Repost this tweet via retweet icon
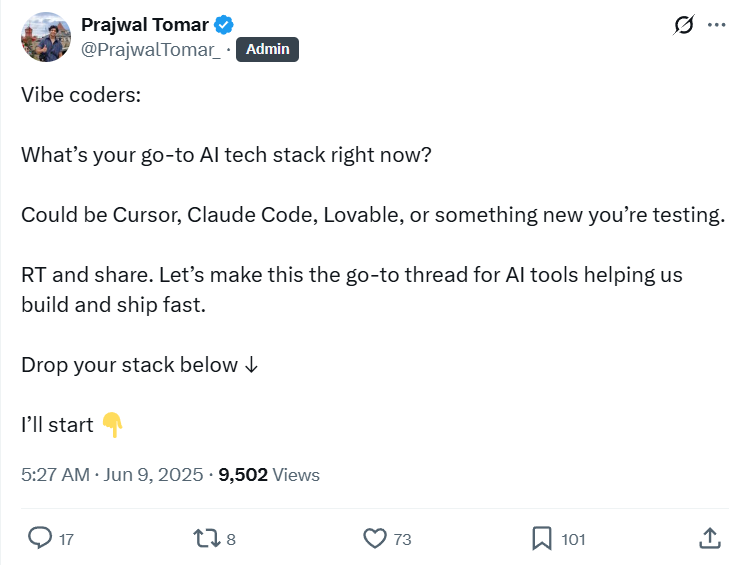This screenshot has width=743, height=565. pos(205,538)
